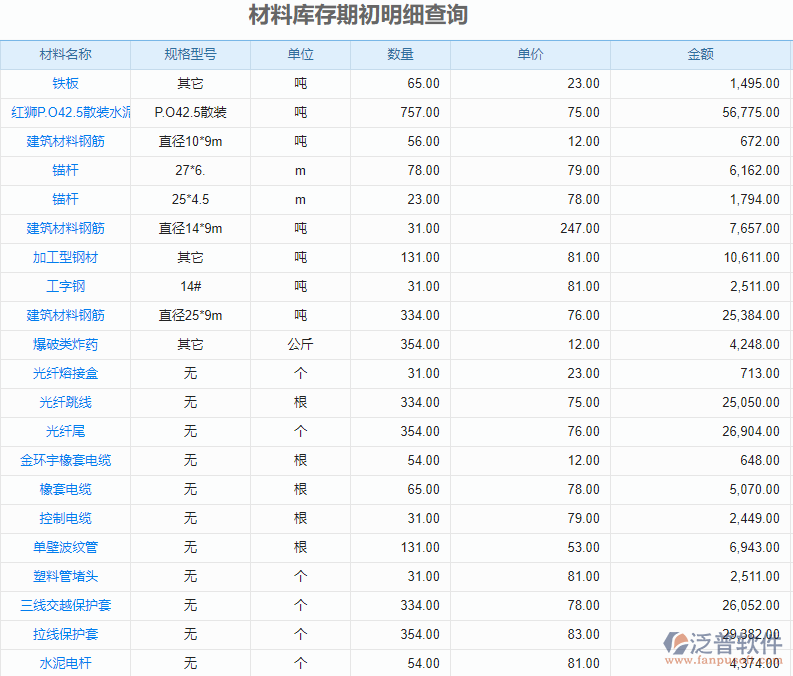Open 建筑材料钢筋 link with spec 直径25*9m
Image resolution: width=793 pixels, height=676 pixels.
tap(65, 316)
